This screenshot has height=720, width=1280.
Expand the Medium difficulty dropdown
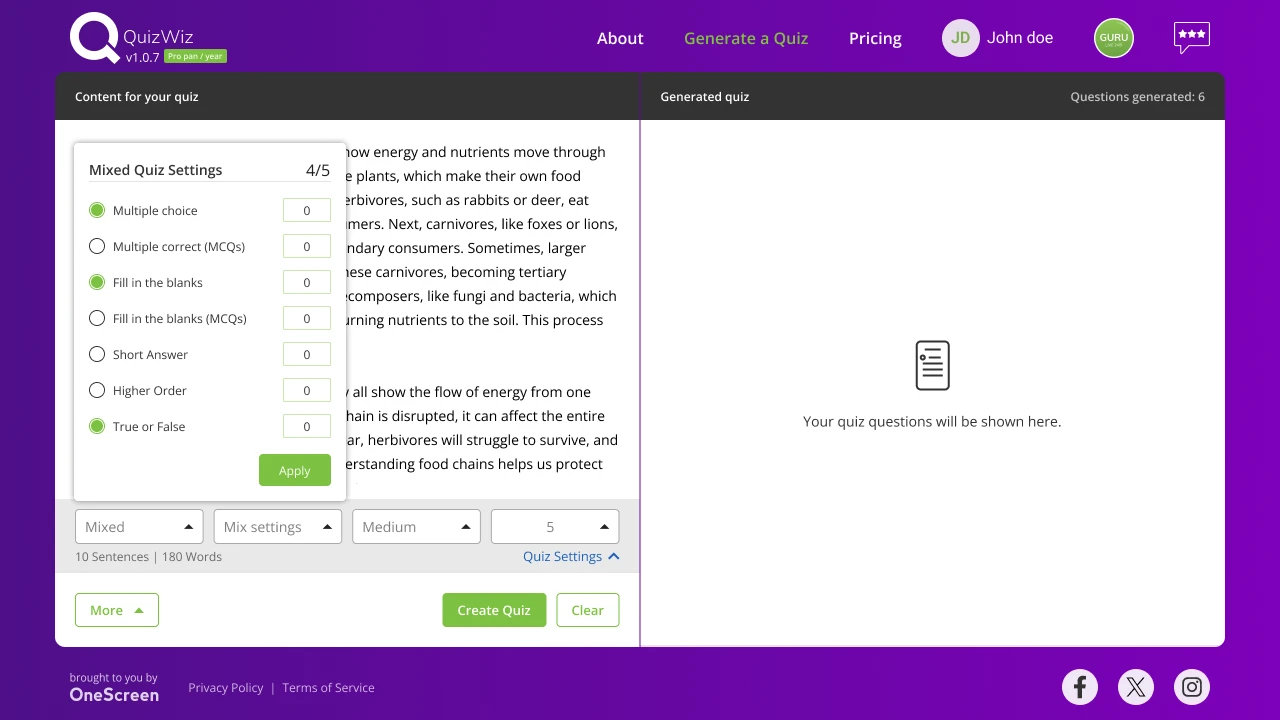416,527
